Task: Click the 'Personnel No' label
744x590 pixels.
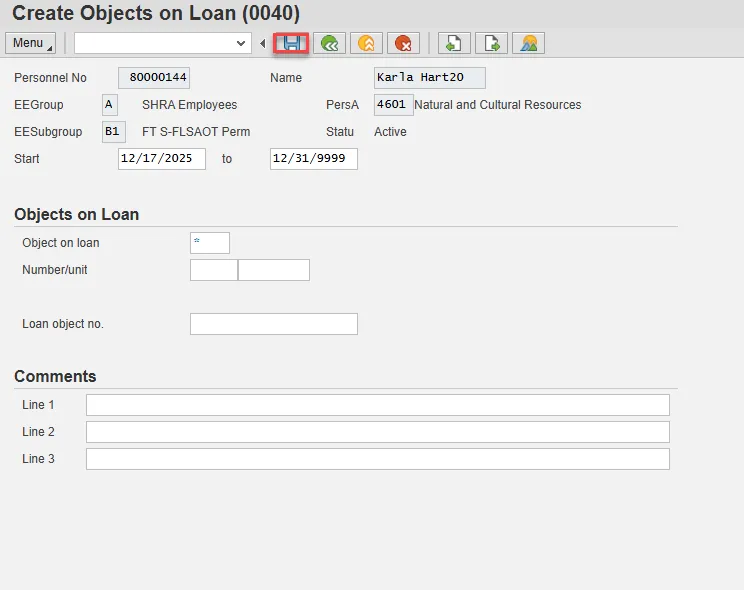Action: coord(50,78)
